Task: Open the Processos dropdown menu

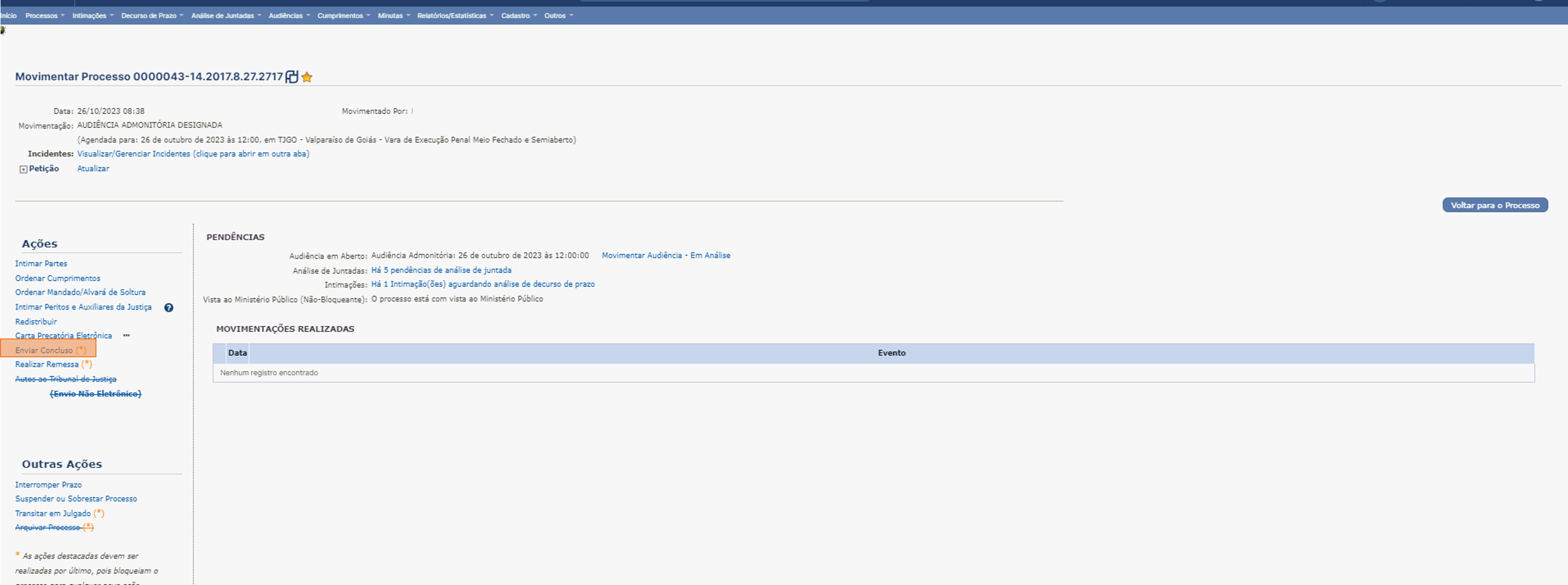Action: click(45, 16)
